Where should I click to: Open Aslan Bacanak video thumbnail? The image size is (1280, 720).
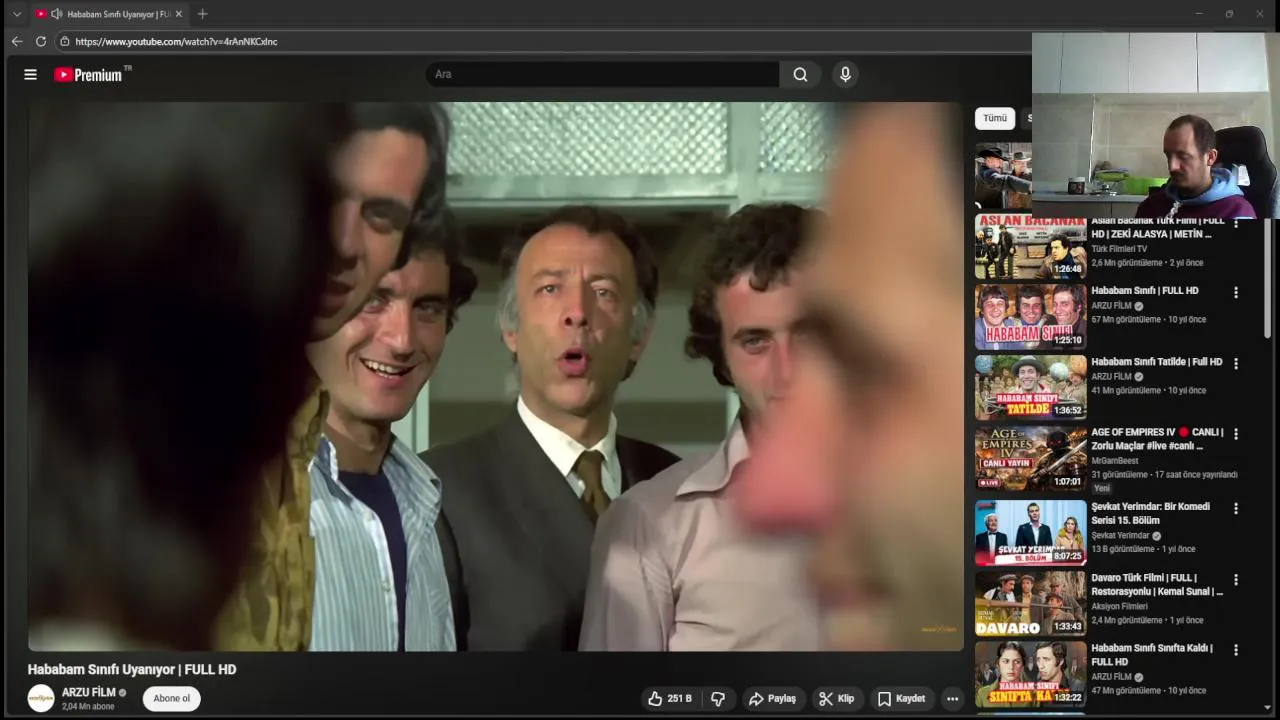1030,247
